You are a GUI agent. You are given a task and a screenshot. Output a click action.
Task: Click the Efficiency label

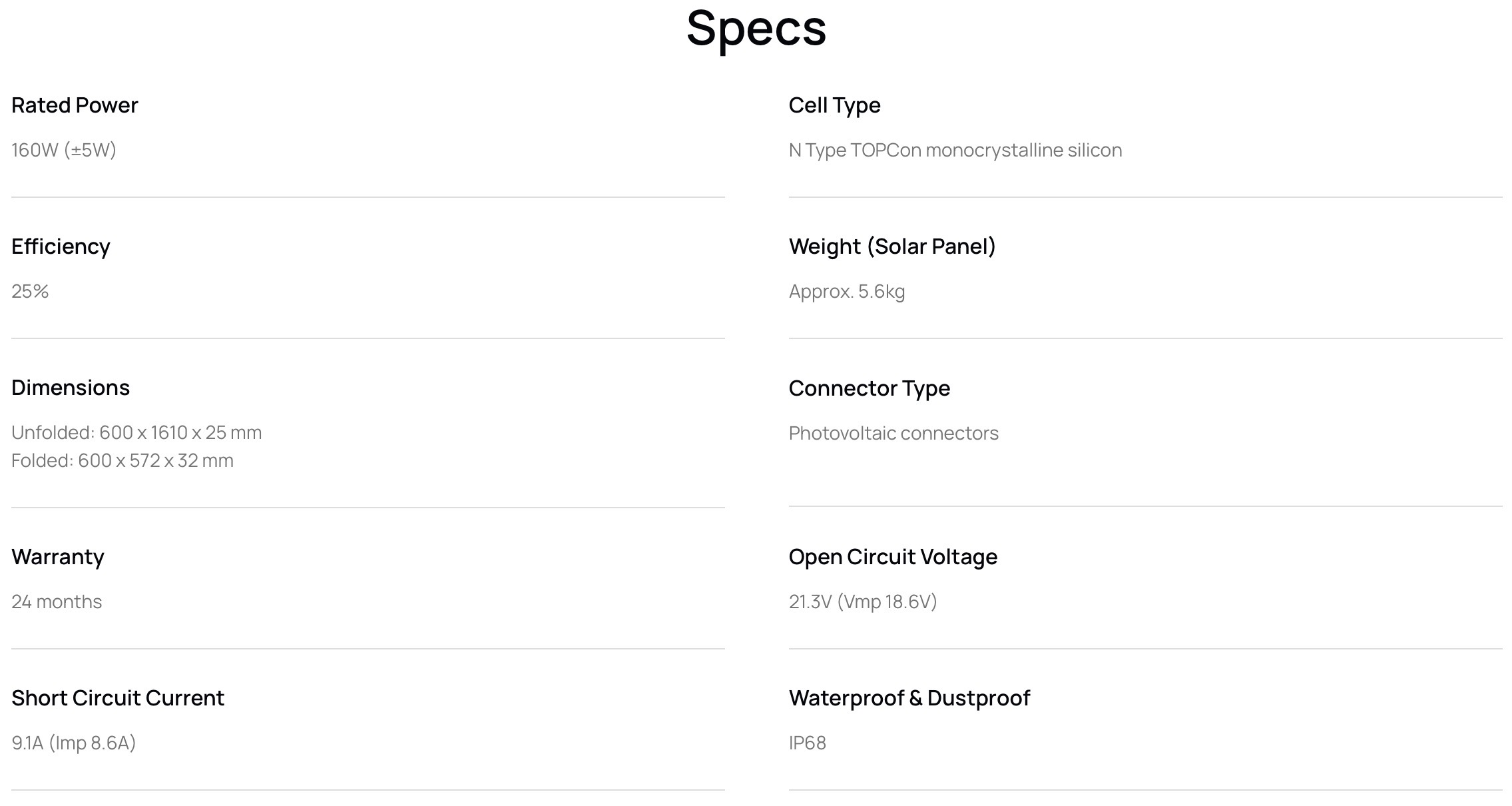tap(61, 246)
